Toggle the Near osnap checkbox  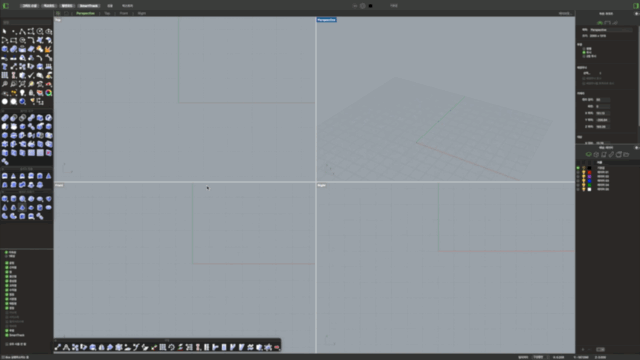pos(7,268)
